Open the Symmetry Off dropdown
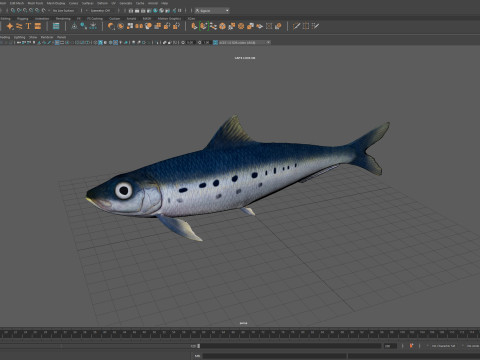480x360 pixels. [100, 11]
